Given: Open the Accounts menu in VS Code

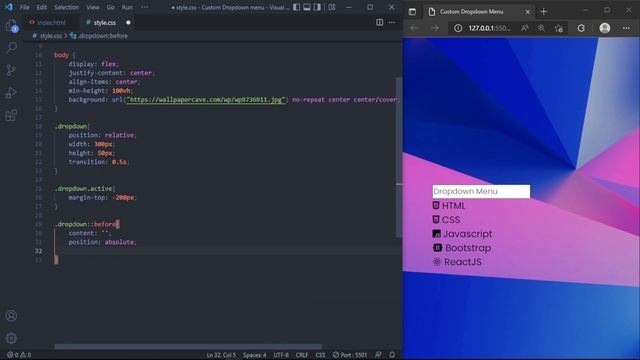Looking at the screenshot, I should pyautogui.click(x=11, y=316).
